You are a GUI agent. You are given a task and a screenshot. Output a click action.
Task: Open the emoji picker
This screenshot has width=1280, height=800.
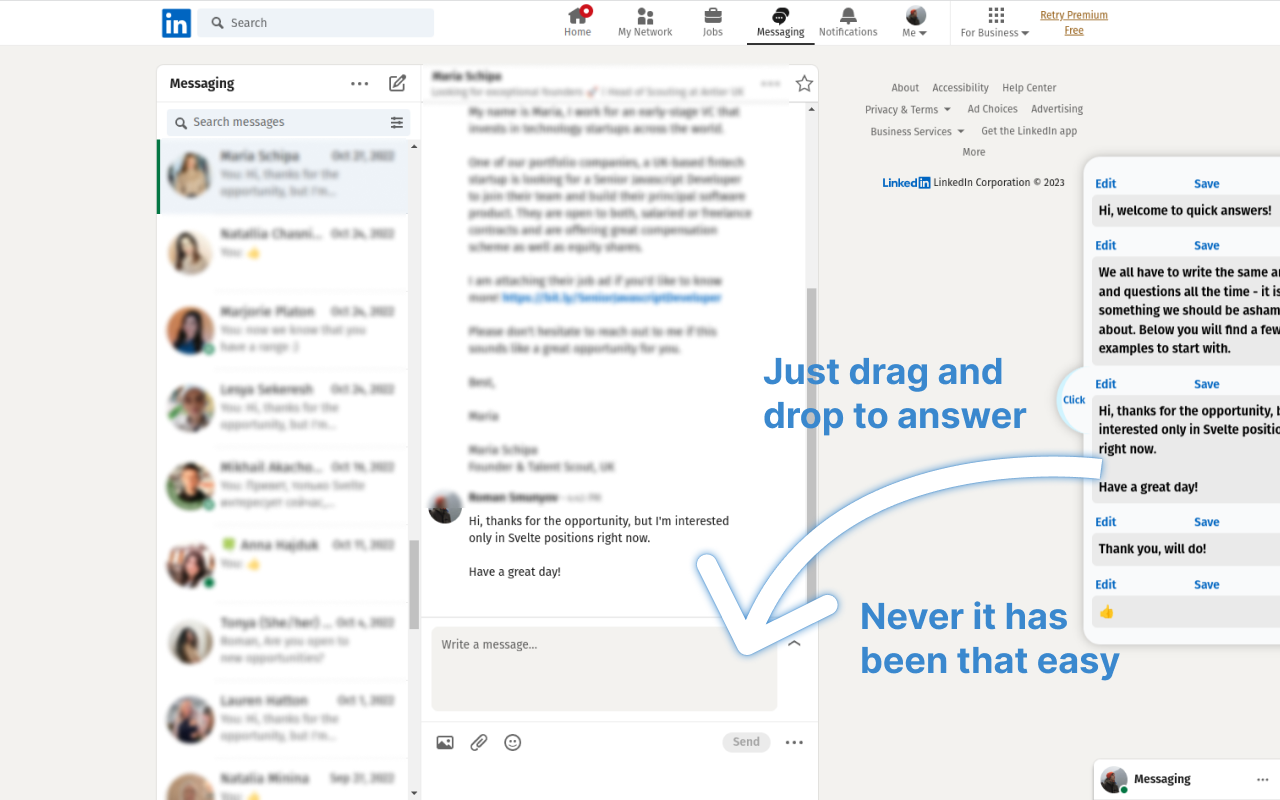(513, 742)
